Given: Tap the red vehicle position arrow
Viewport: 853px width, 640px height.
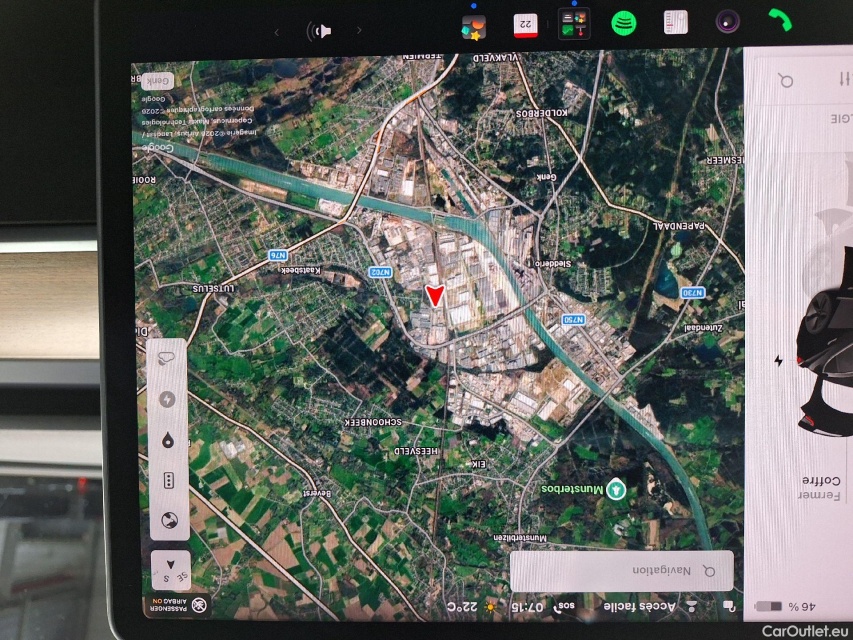Looking at the screenshot, I should click(x=435, y=296).
